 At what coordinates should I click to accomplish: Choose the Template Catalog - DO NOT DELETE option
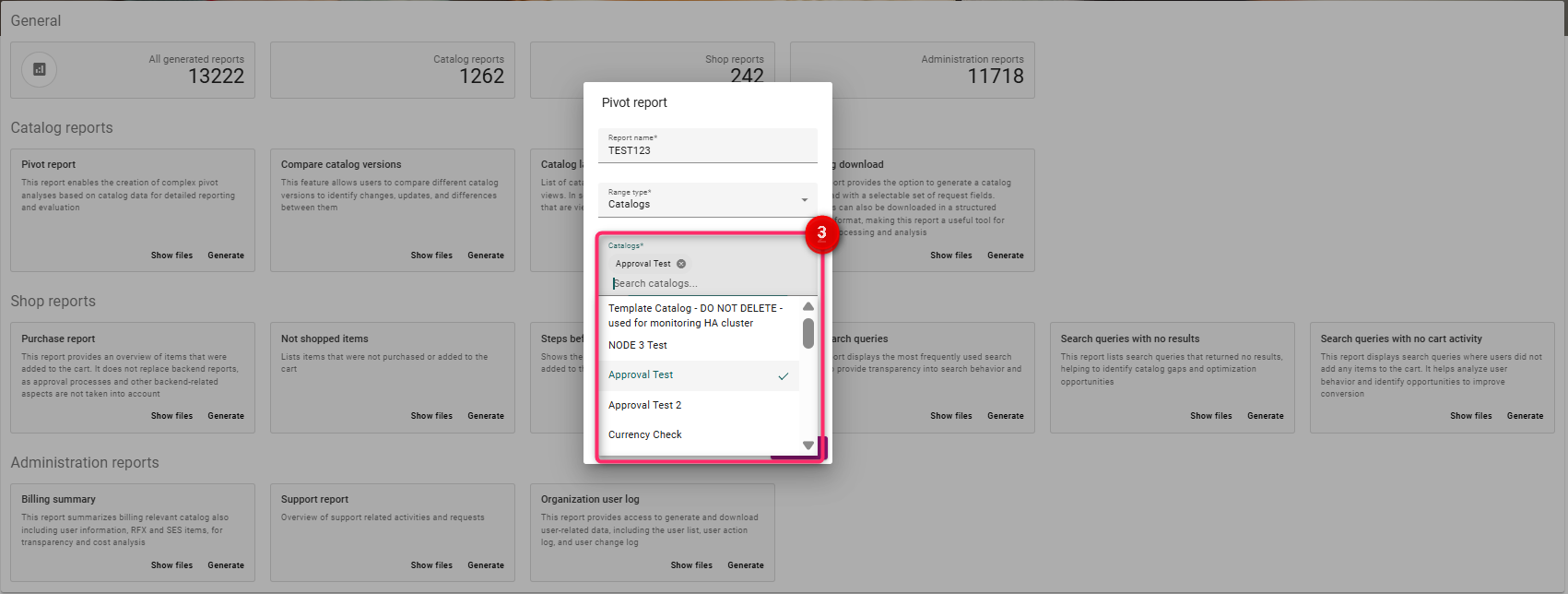(x=695, y=315)
